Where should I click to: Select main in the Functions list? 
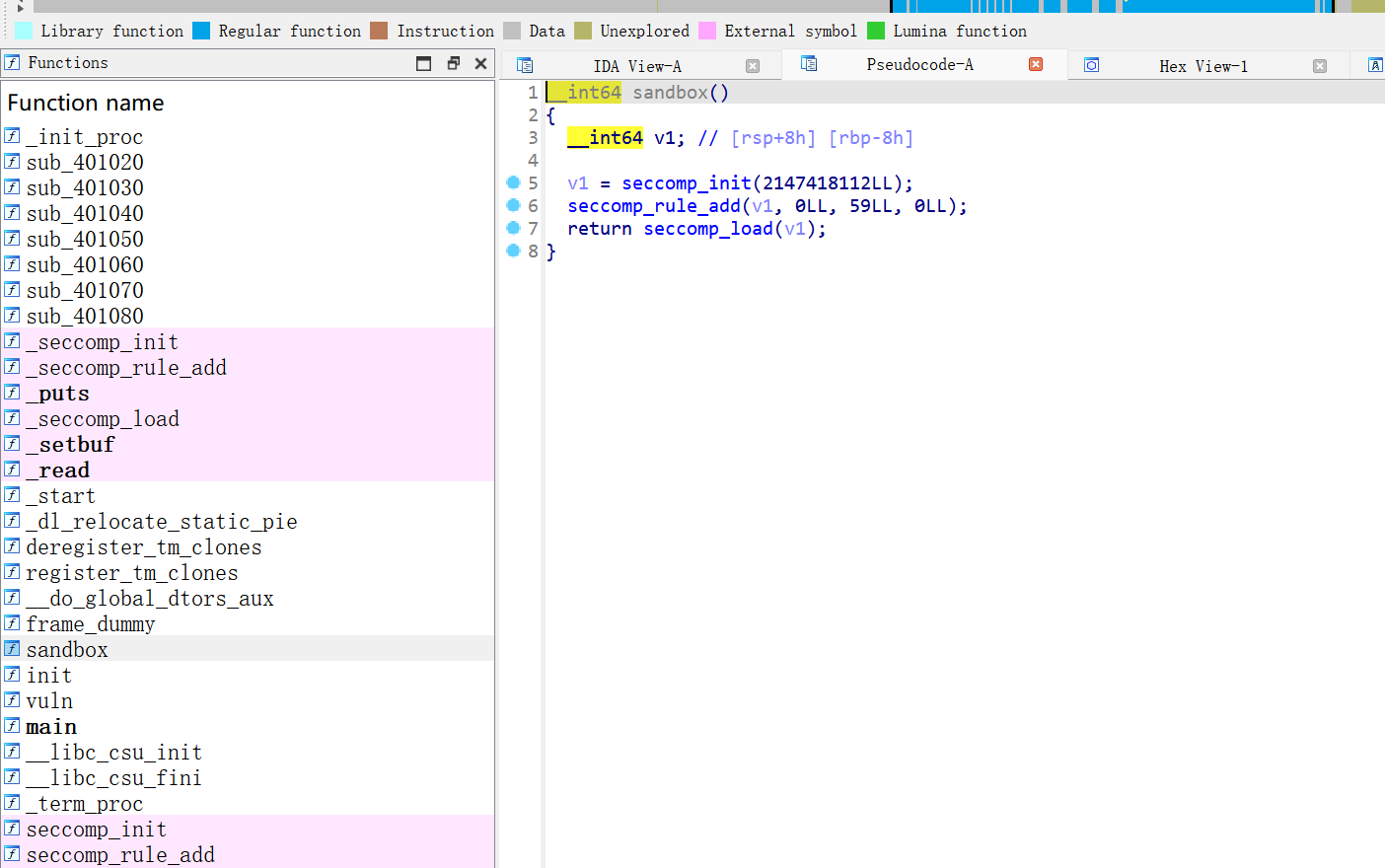coord(248,726)
